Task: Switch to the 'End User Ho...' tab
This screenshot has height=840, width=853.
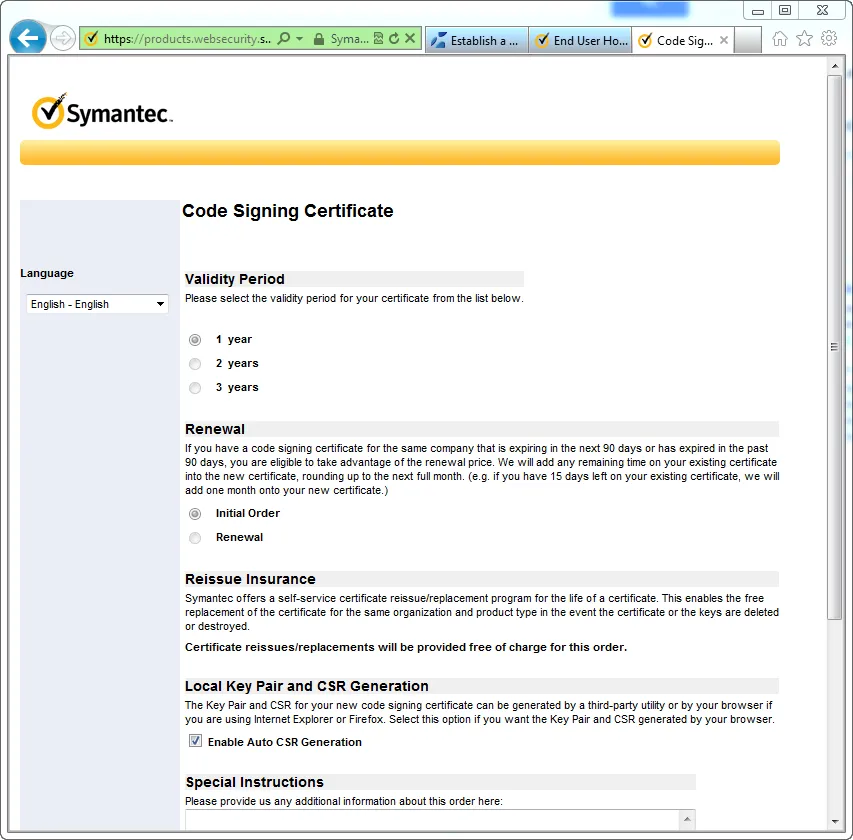Action: click(580, 40)
